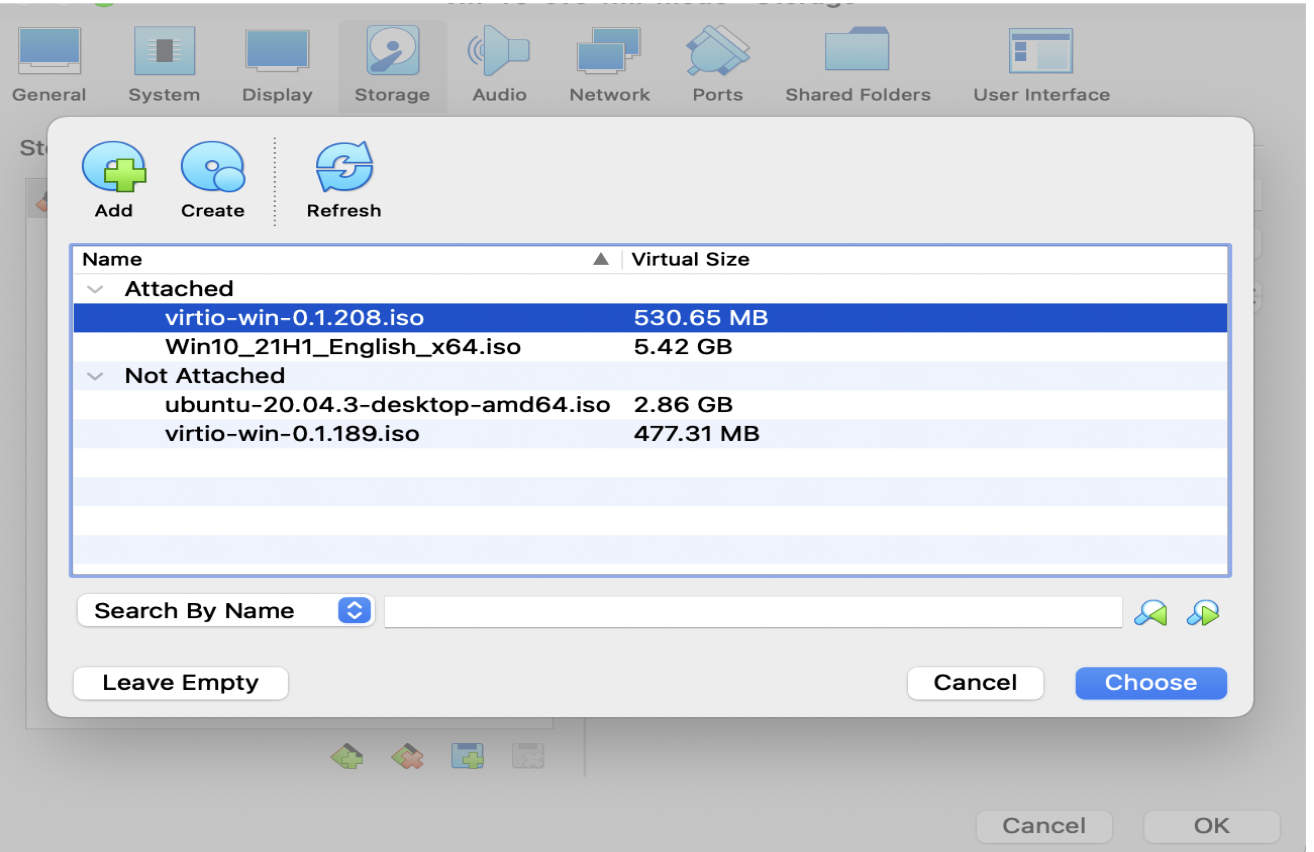Open Shared Folders settings
This screenshot has height=852, width=1314.
tap(856, 62)
